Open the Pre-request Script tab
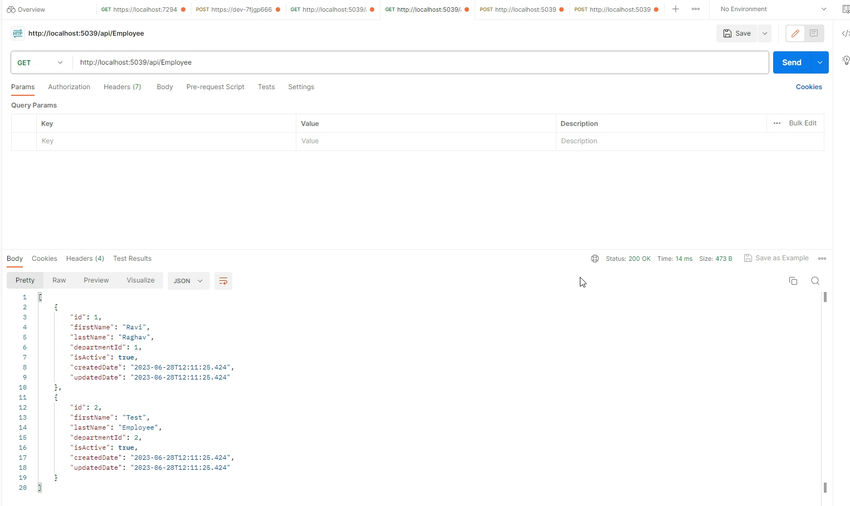Screen dimensions: 850x506 click(215, 87)
